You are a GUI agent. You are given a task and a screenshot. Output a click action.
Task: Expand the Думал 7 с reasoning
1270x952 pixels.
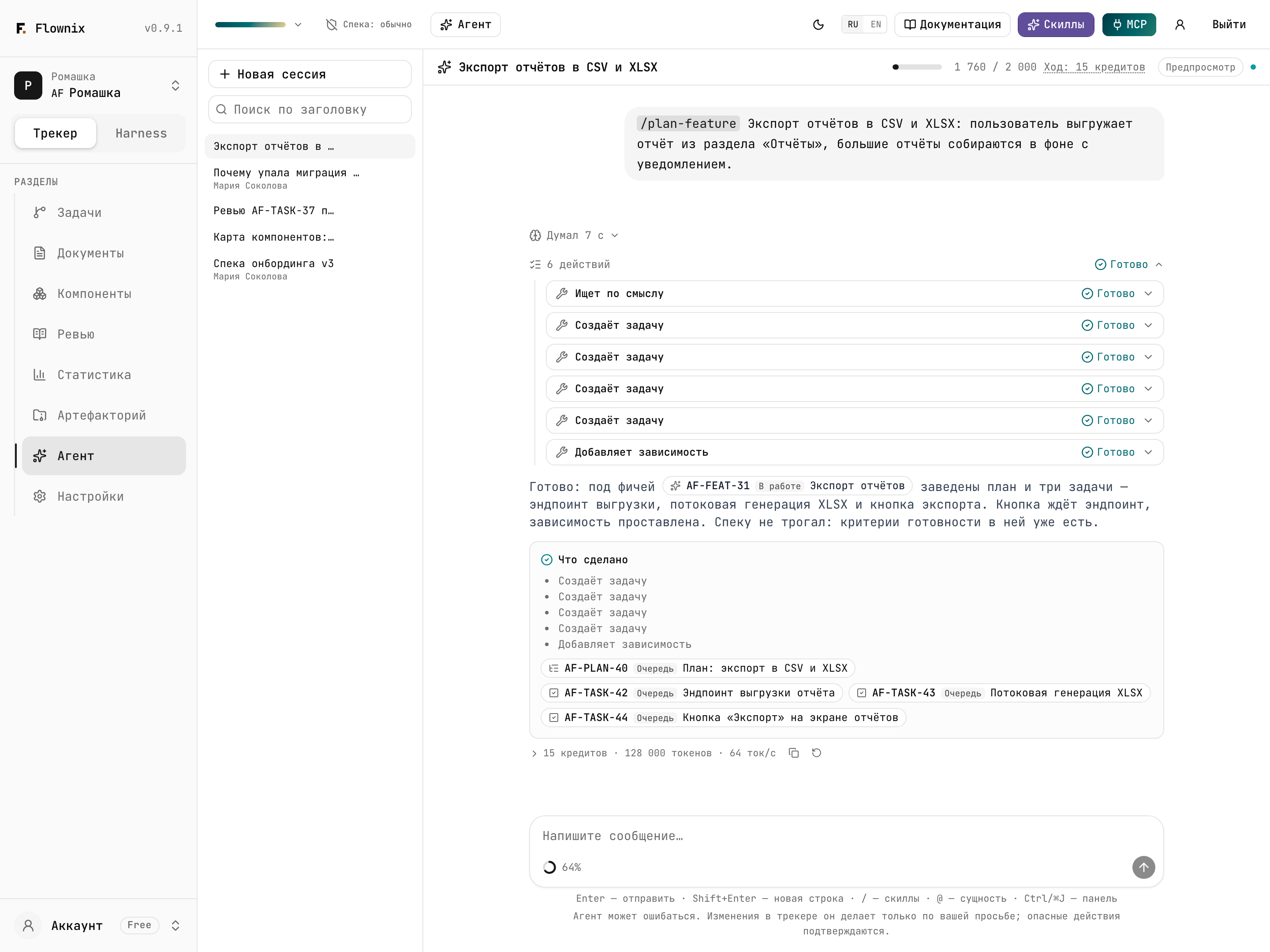pos(574,235)
